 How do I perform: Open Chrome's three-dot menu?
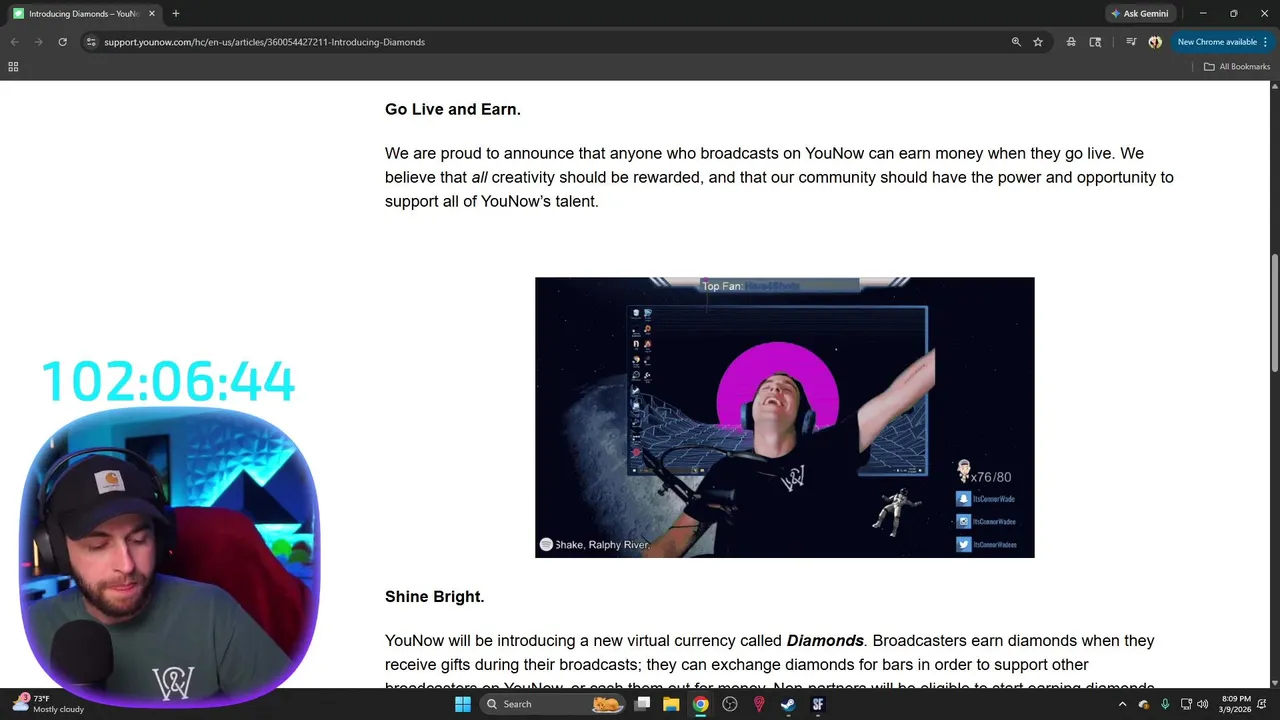[1265, 42]
